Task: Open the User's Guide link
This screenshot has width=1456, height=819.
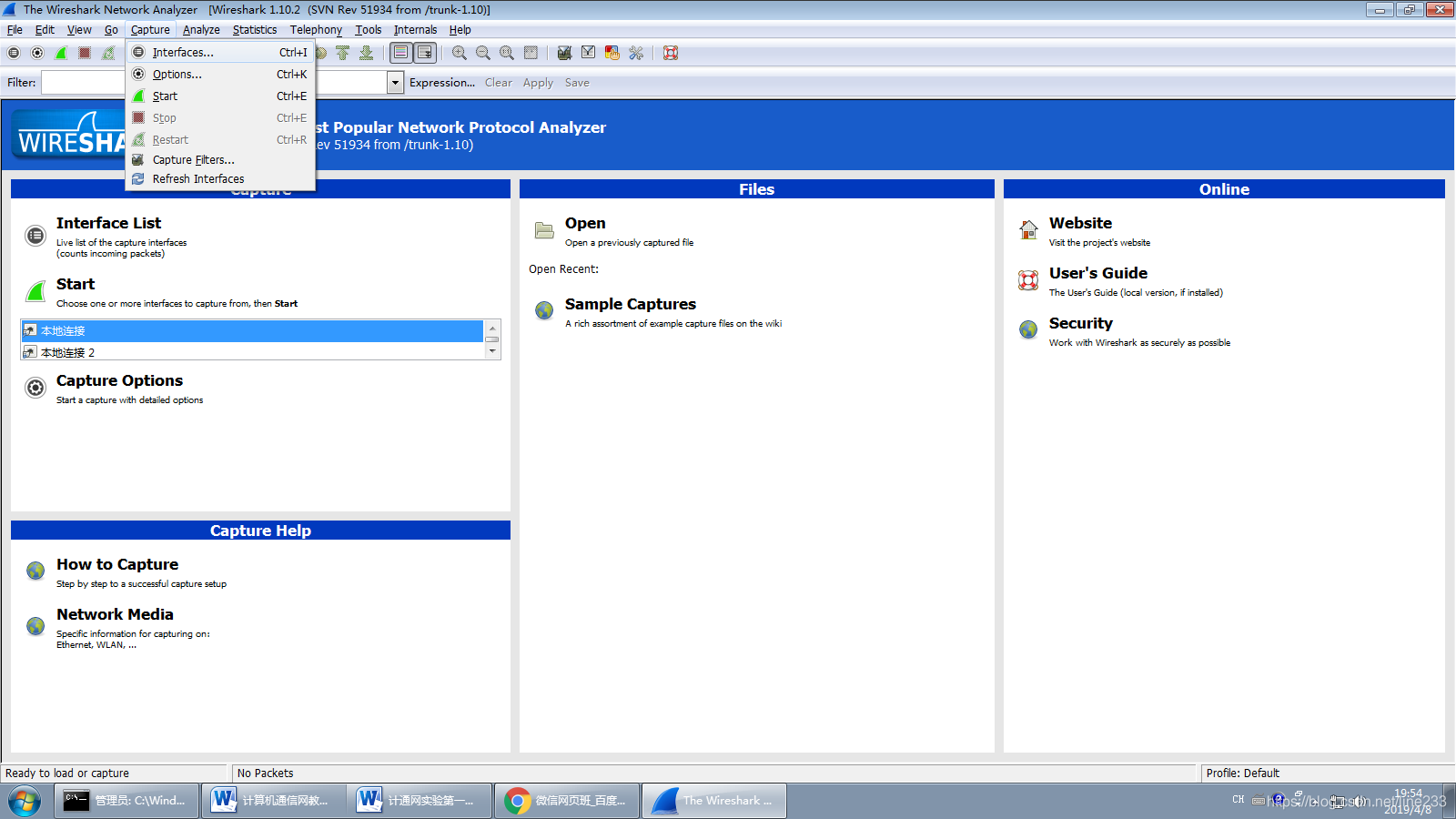Action: 1098,273
